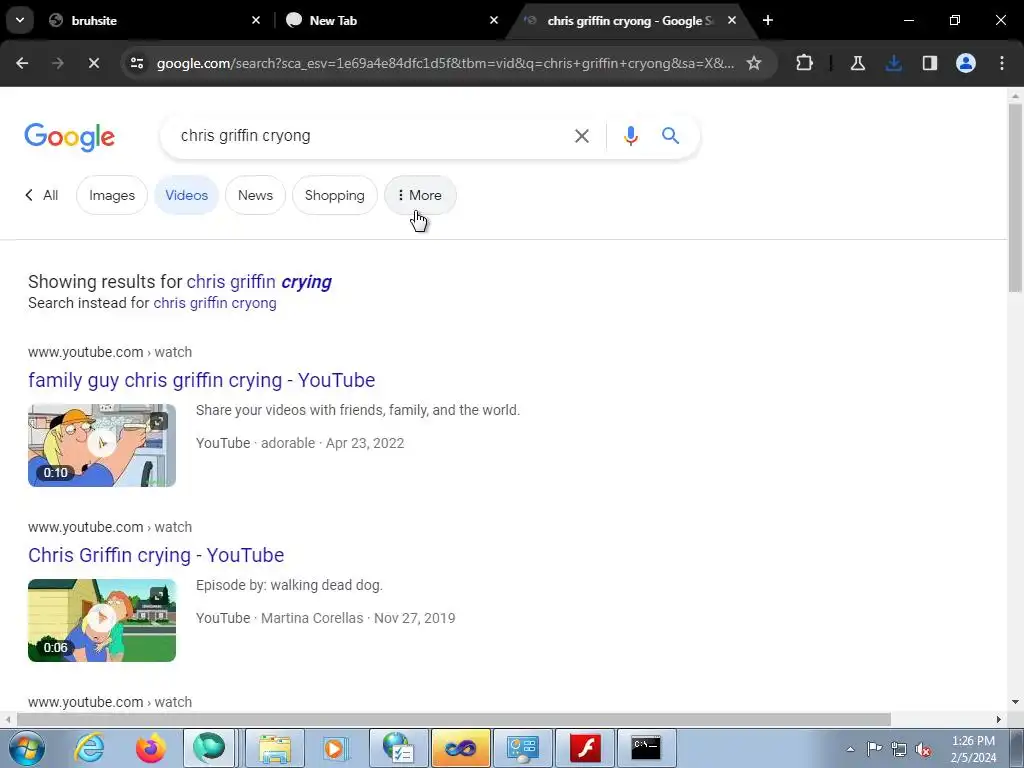Clear the search query with X
1024x768 pixels.
click(x=581, y=136)
